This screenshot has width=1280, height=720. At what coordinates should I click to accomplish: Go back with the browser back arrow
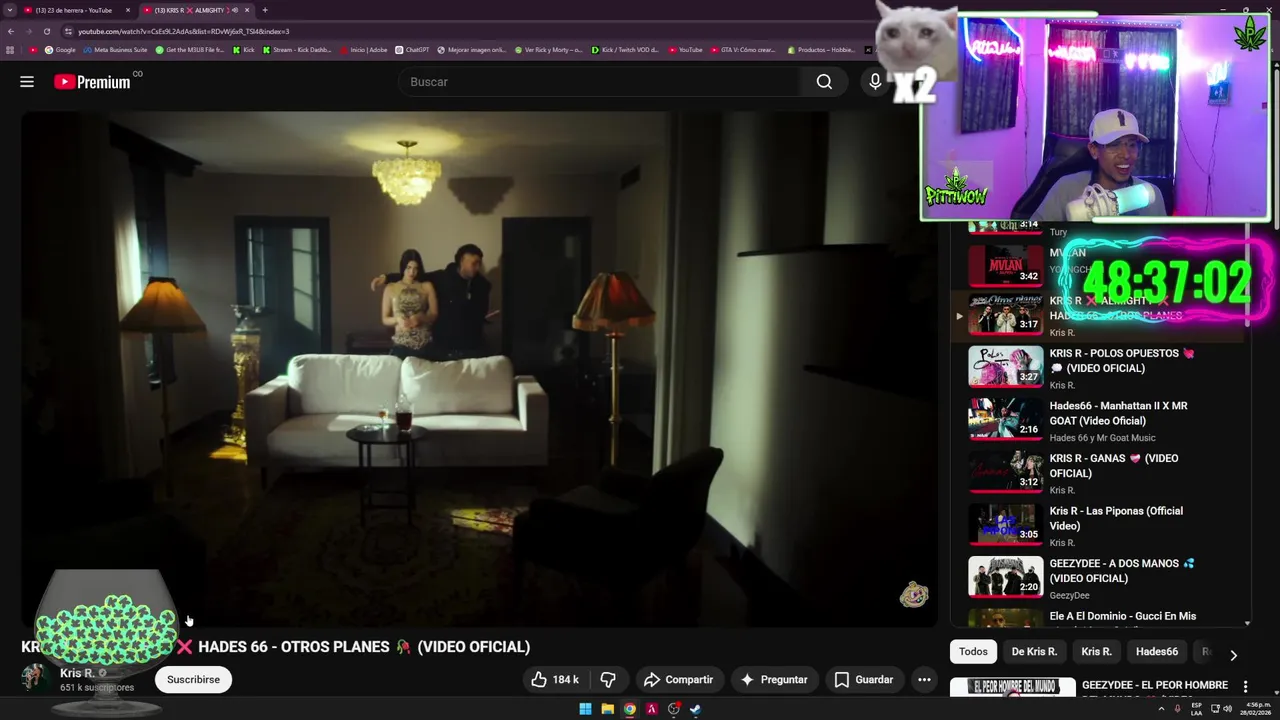11,31
